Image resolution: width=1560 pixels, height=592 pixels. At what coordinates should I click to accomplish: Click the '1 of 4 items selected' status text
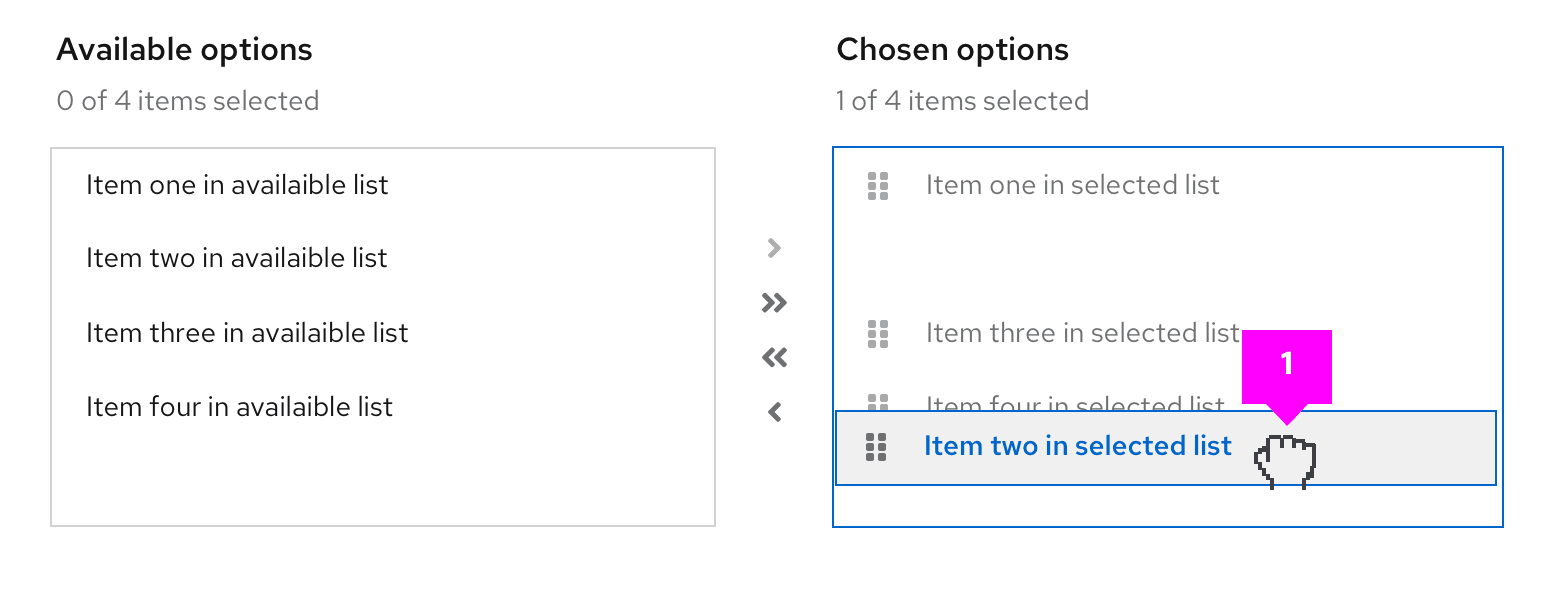(962, 101)
